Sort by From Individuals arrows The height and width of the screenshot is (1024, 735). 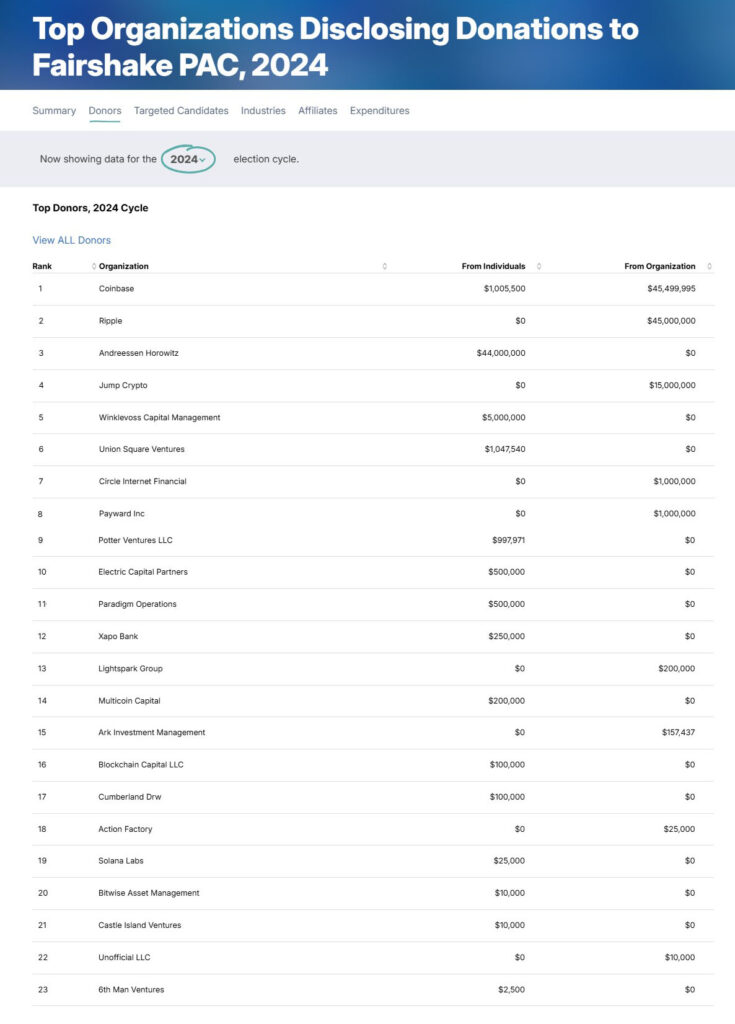[539, 266]
